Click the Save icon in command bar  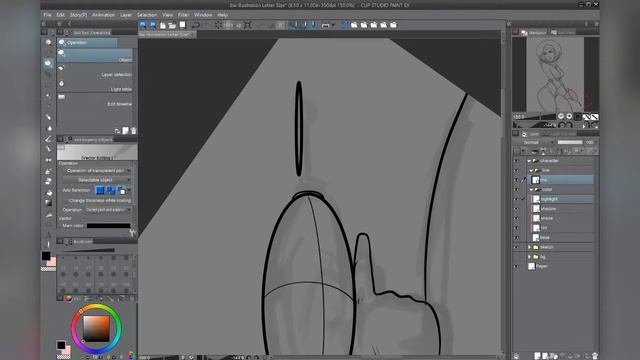pos(182,25)
